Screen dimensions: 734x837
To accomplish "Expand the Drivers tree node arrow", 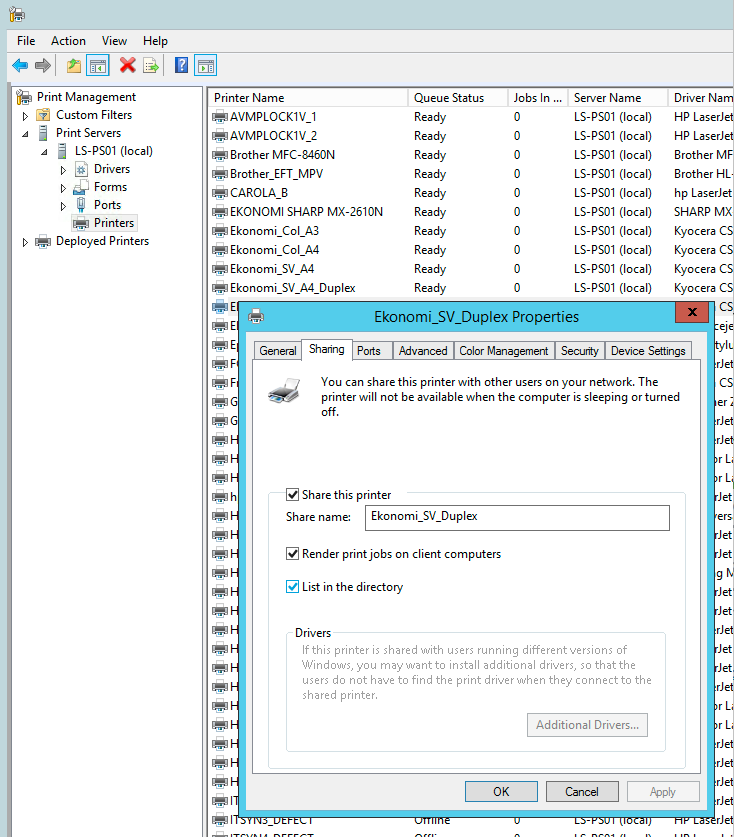I will [x=63, y=170].
